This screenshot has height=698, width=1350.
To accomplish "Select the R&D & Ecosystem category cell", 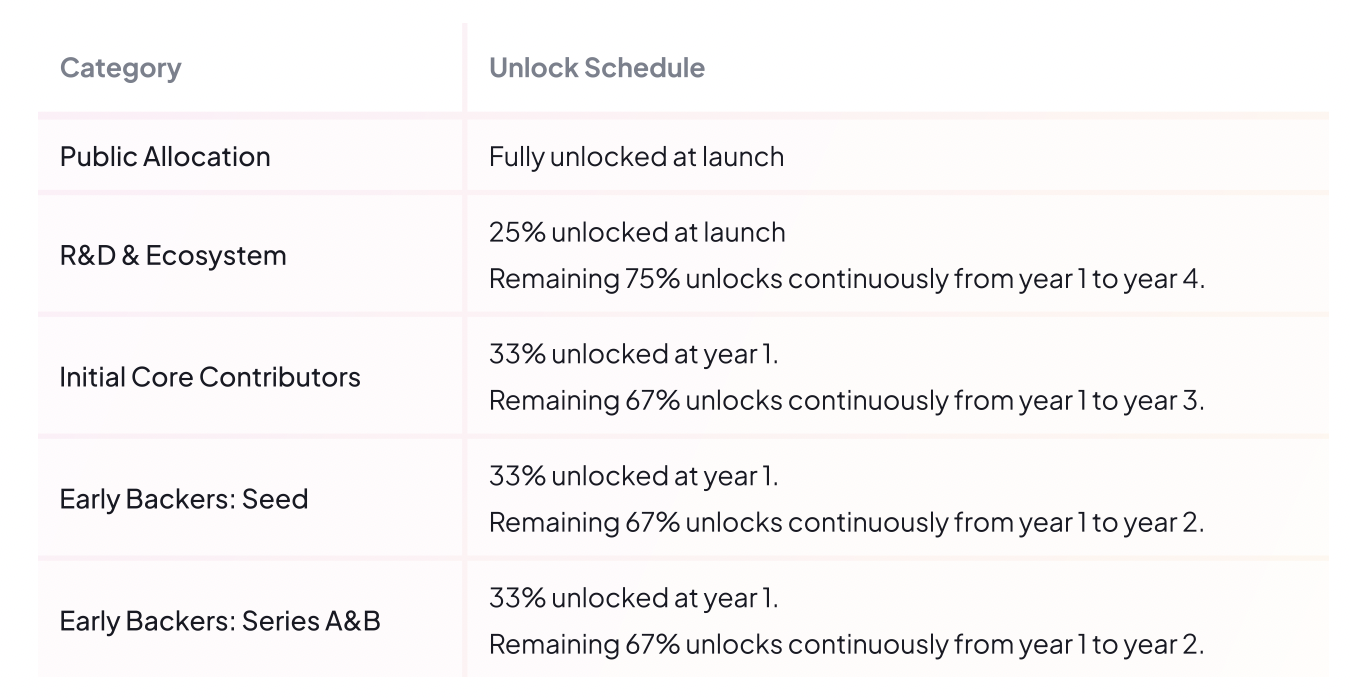I will [x=173, y=255].
